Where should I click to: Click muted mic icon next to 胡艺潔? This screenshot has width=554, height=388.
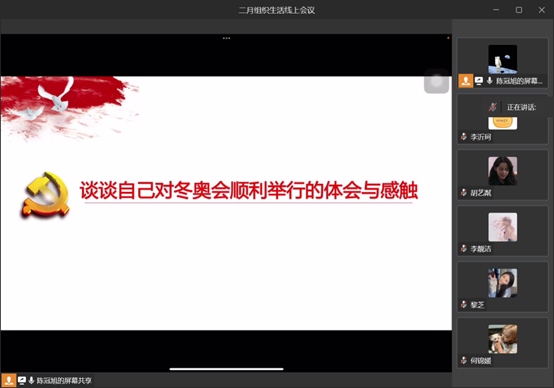point(464,193)
